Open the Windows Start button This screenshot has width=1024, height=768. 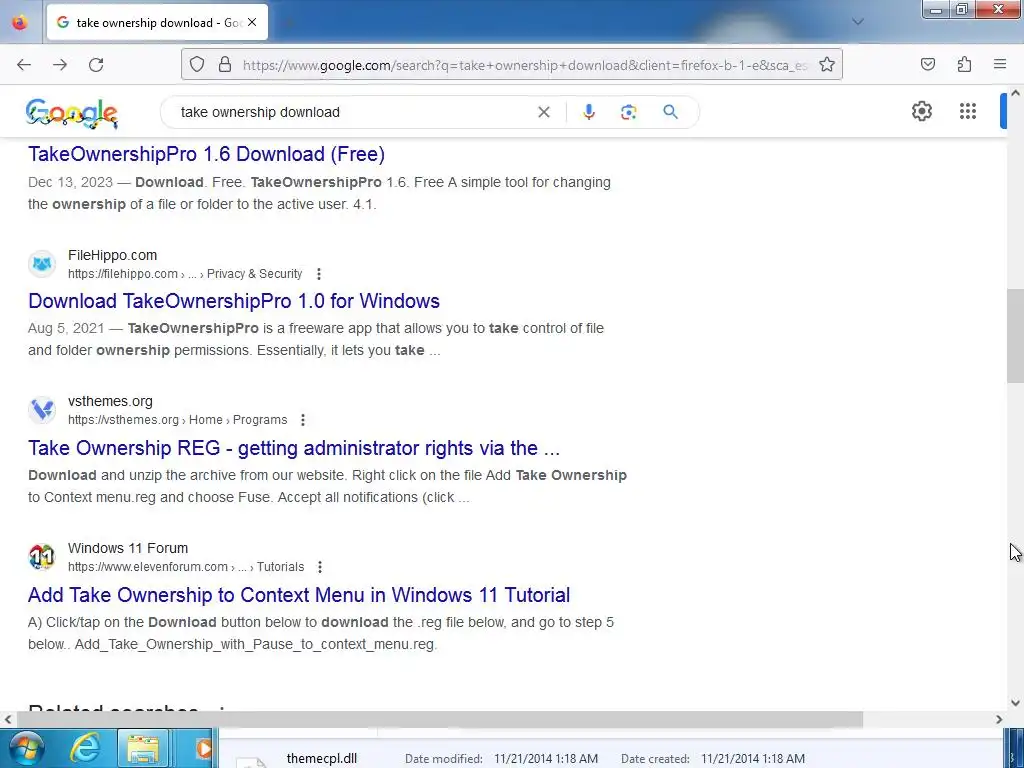click(x=27, y=748)
